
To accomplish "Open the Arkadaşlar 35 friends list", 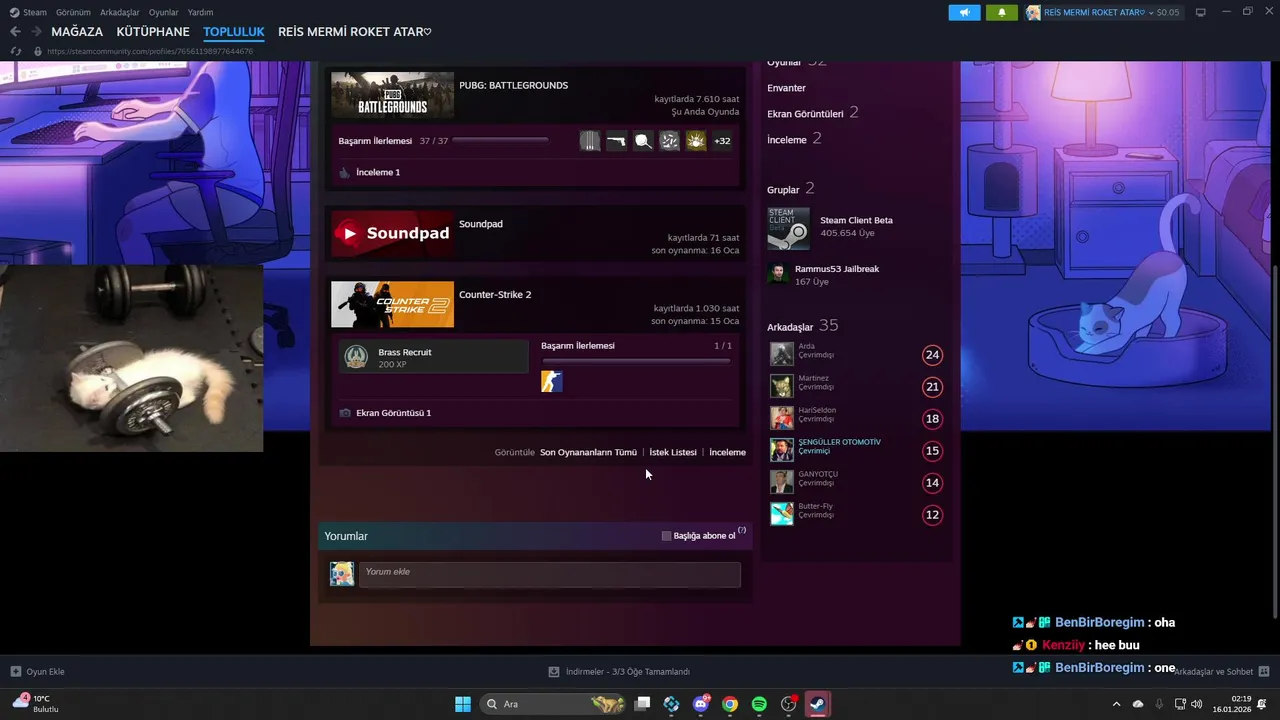I will coord(802,326).
